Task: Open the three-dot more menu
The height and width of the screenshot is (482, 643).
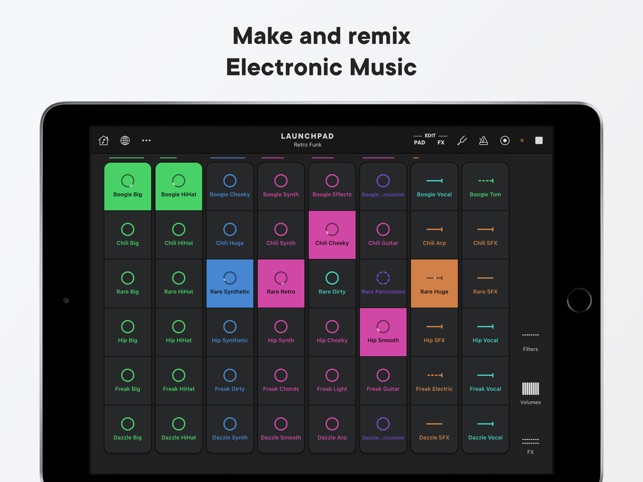Action: pos(146,141)
